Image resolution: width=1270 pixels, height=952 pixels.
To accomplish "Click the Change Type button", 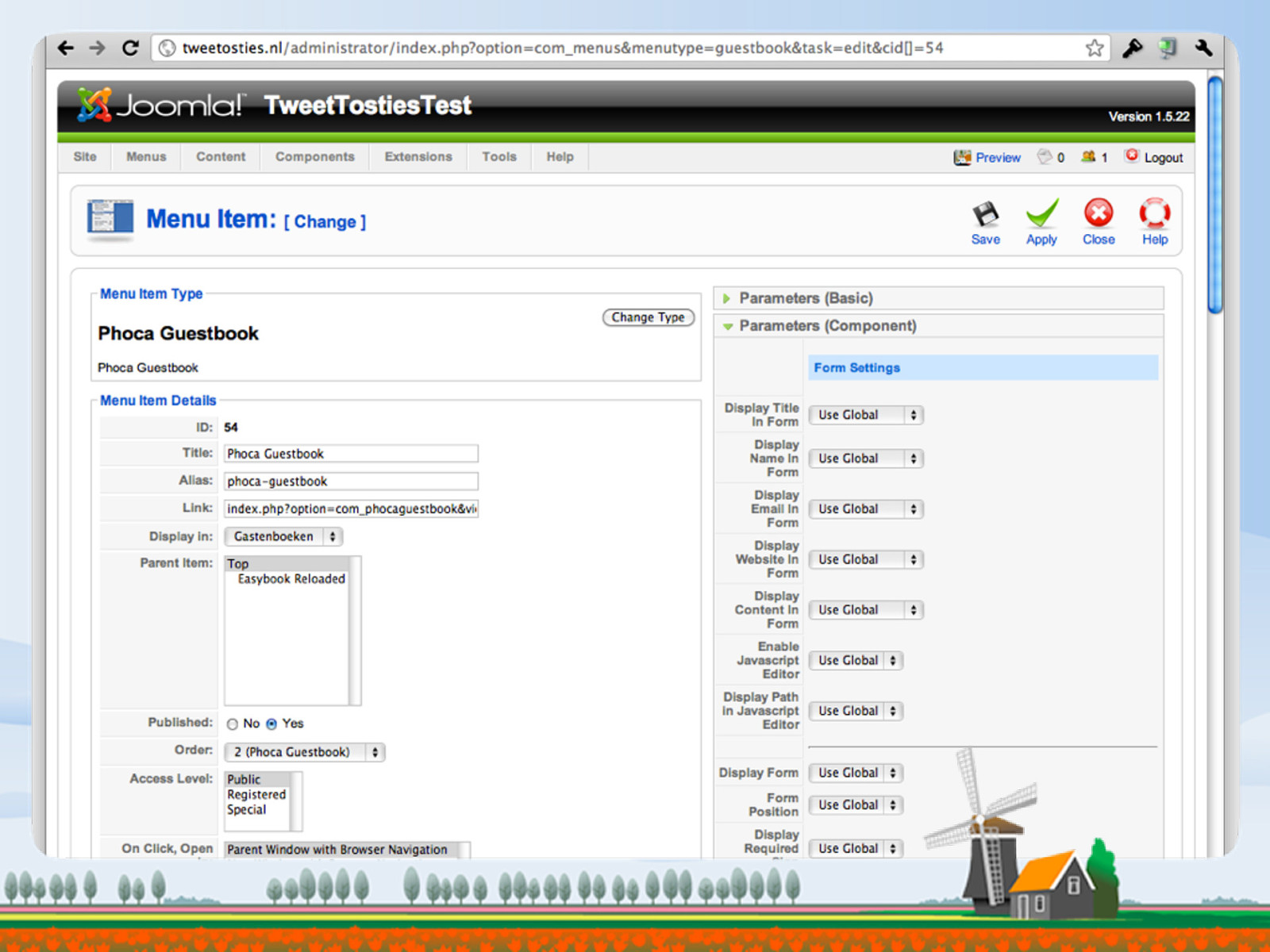I will 648,317.
